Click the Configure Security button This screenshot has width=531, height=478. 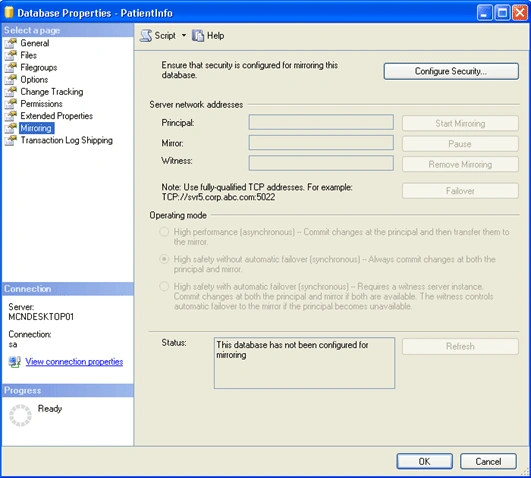click(x=451, y=71)
